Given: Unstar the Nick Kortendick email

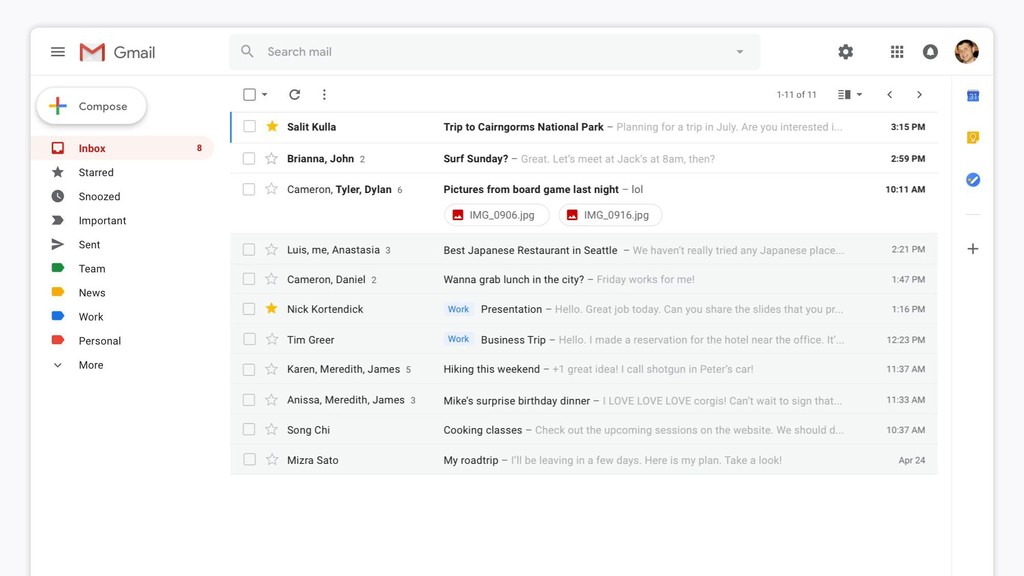Looking at the screenshot, I should 272,308.
